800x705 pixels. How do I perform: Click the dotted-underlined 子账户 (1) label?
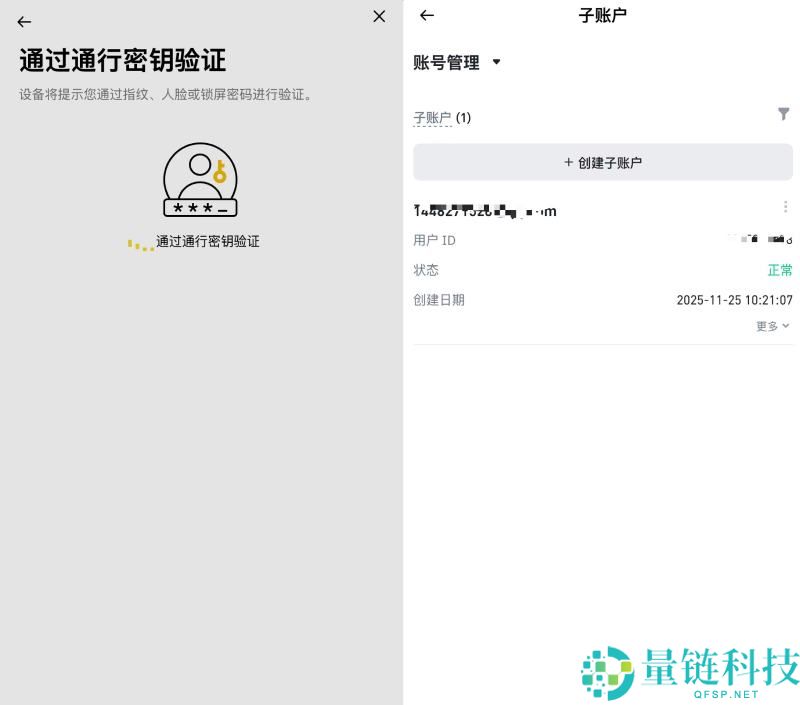(x=440, y=117)
